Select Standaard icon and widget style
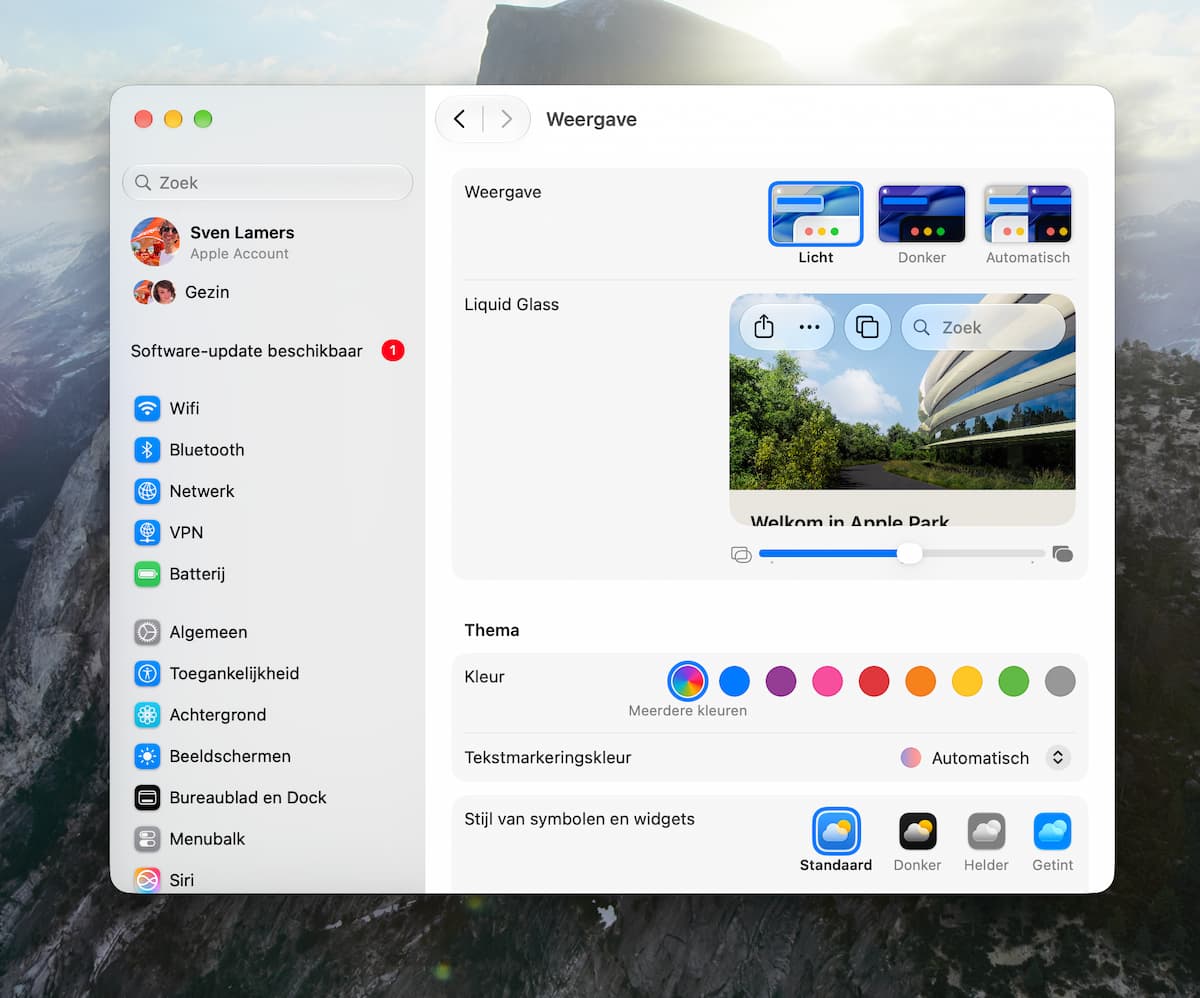The image size is (1200, 998). [x=836, y=840]
